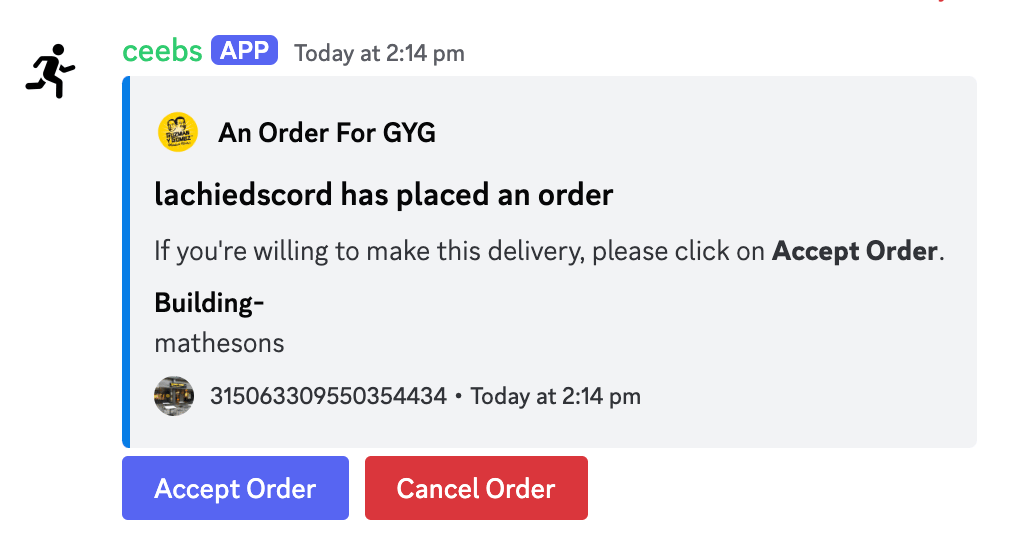
Task: Click the order ID 315063309550354434
Action: pyautogui.click(x=328, y=396)
